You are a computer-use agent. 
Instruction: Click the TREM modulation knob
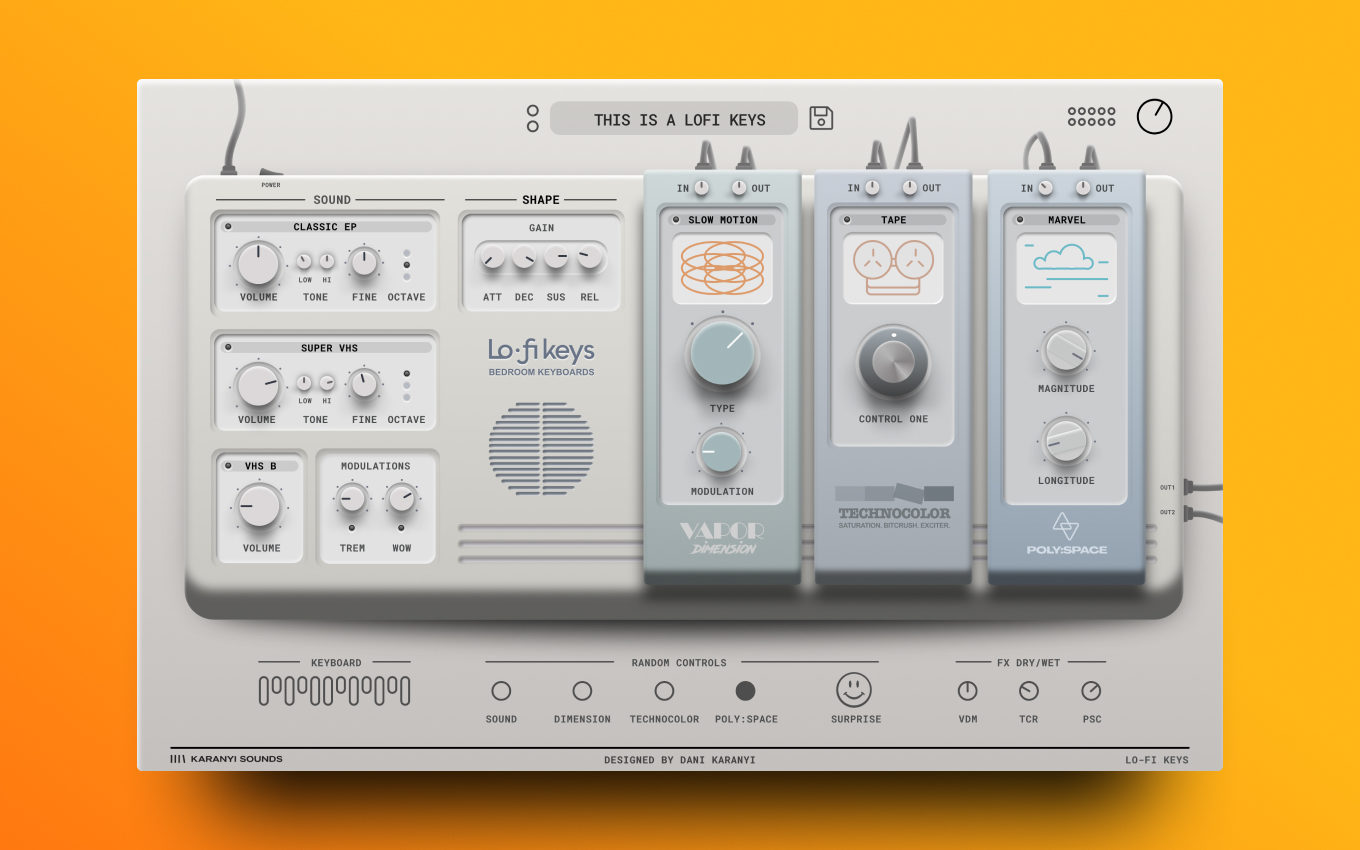point(351,498)
